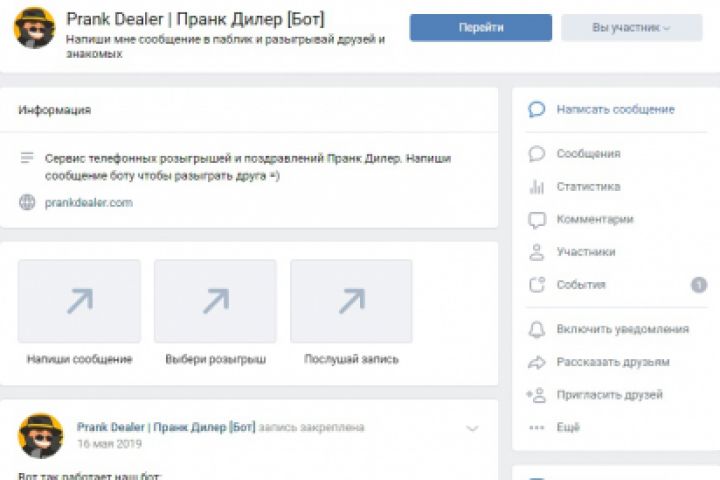Open the События menu entry
The height and width of the screenshot is (480, 720).
pos(581,285)
